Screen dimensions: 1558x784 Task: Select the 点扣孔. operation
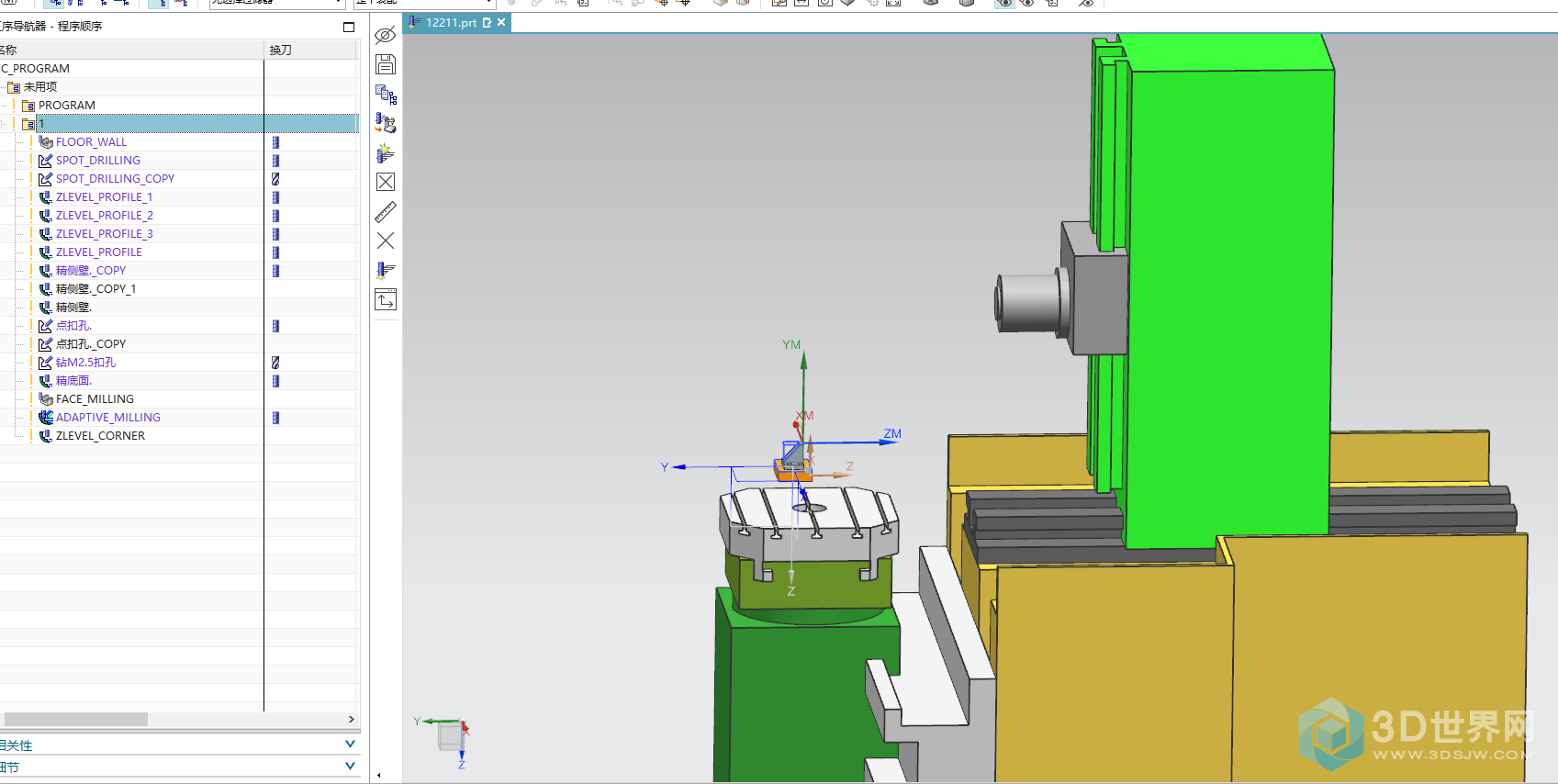73,326
